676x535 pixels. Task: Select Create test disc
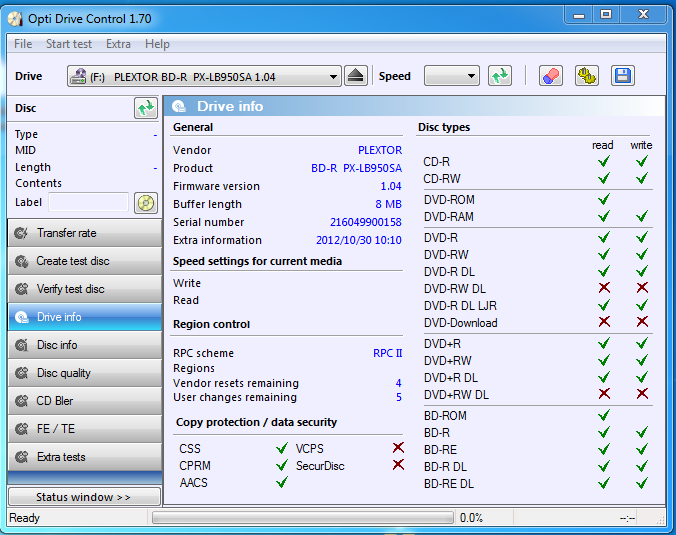85,261
